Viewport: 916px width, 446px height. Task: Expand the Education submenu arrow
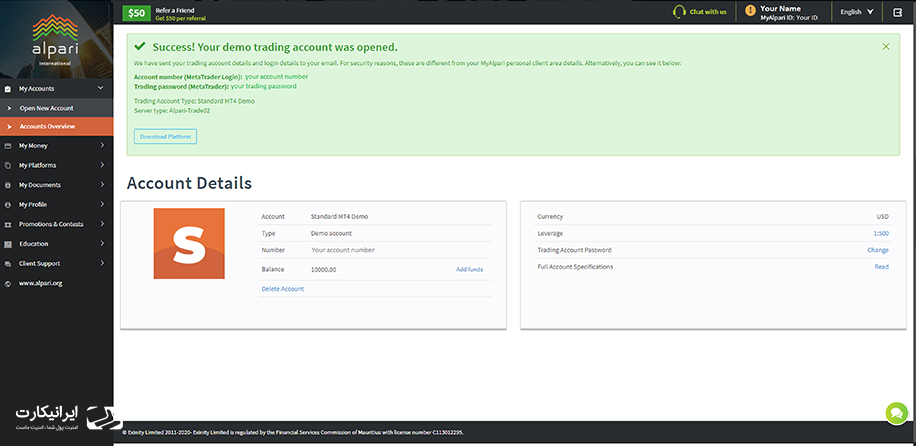coord(102,244)
